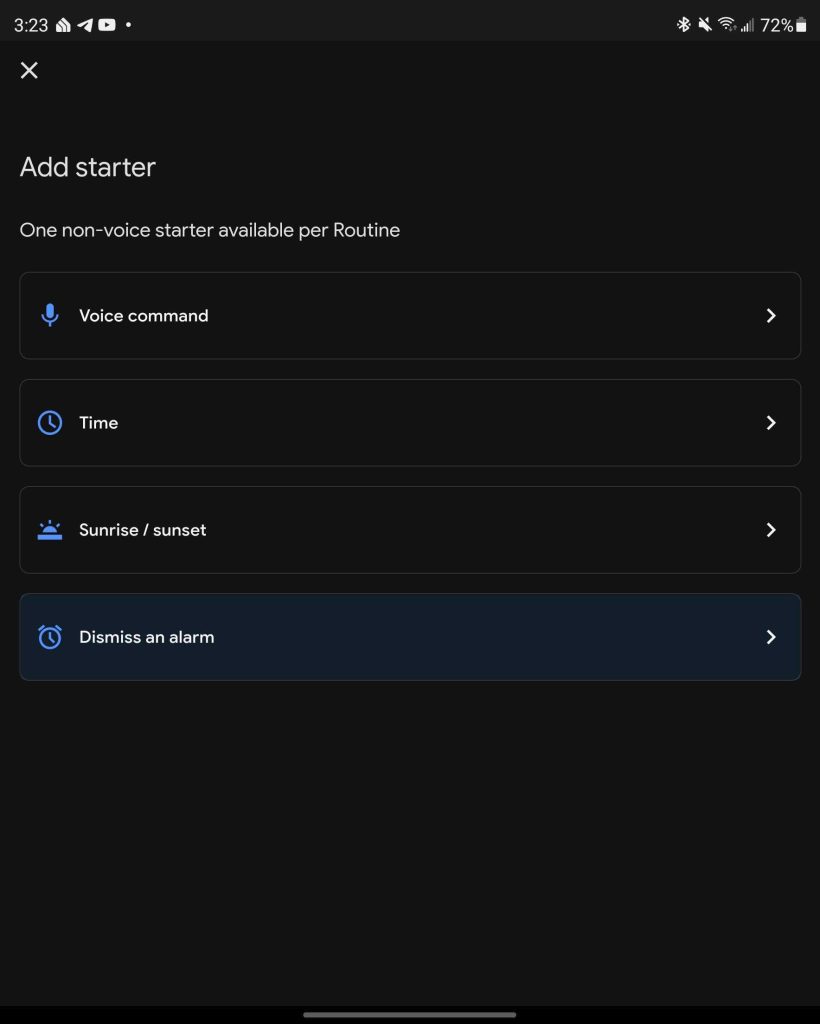820x1024 pixels.
Task: Click the Telegram notification icon in status bar
Action: click(x=85, y=25)
